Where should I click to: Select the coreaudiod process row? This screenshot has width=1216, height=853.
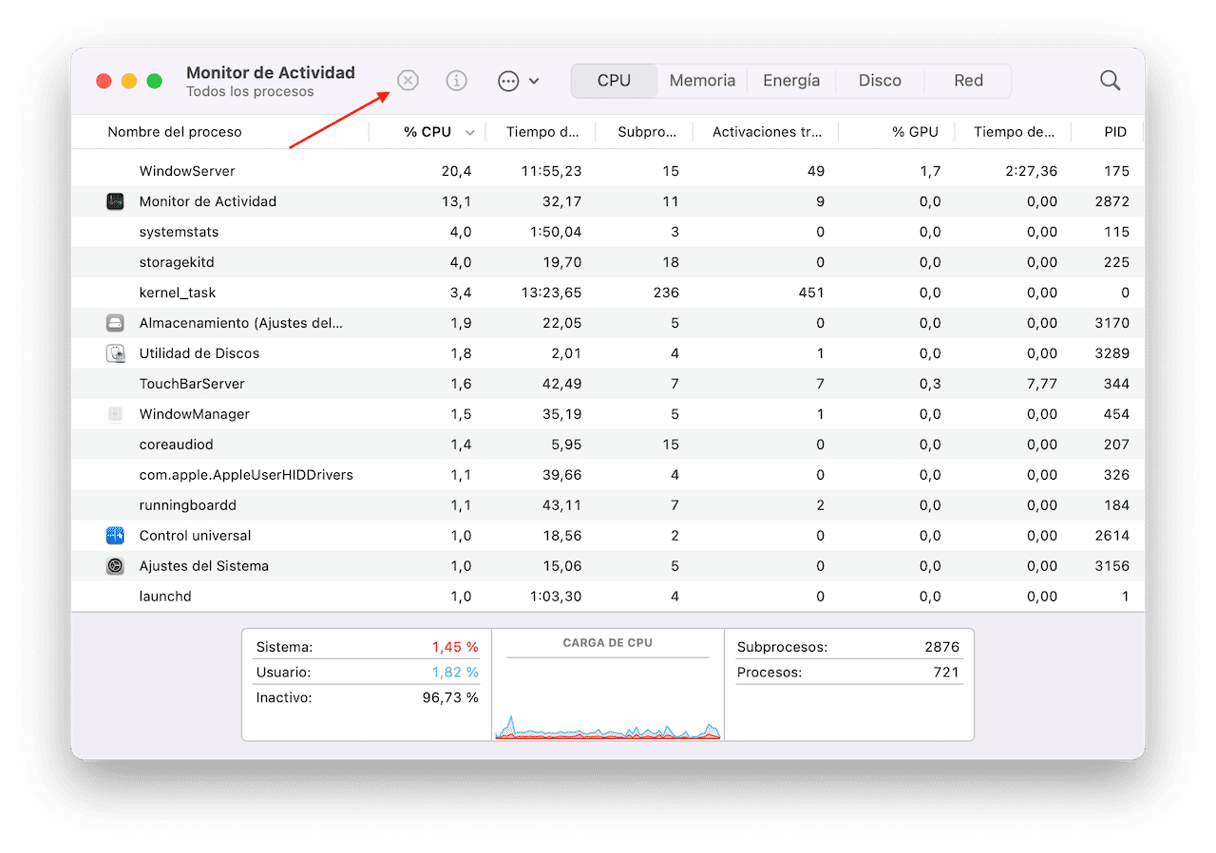click(608, 444)
